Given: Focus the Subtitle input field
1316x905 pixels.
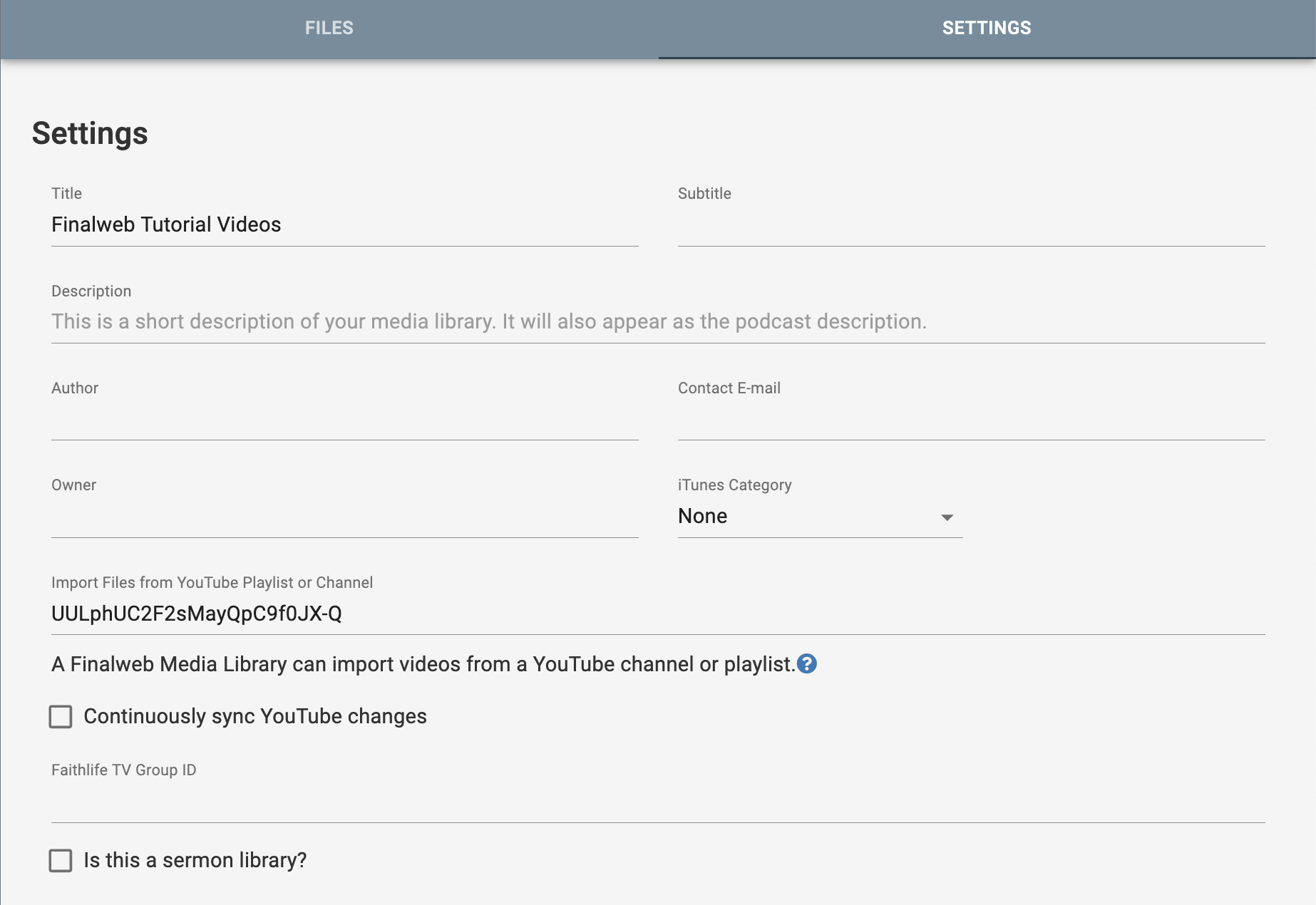Looking at the screenshot, I should [971, 227].
